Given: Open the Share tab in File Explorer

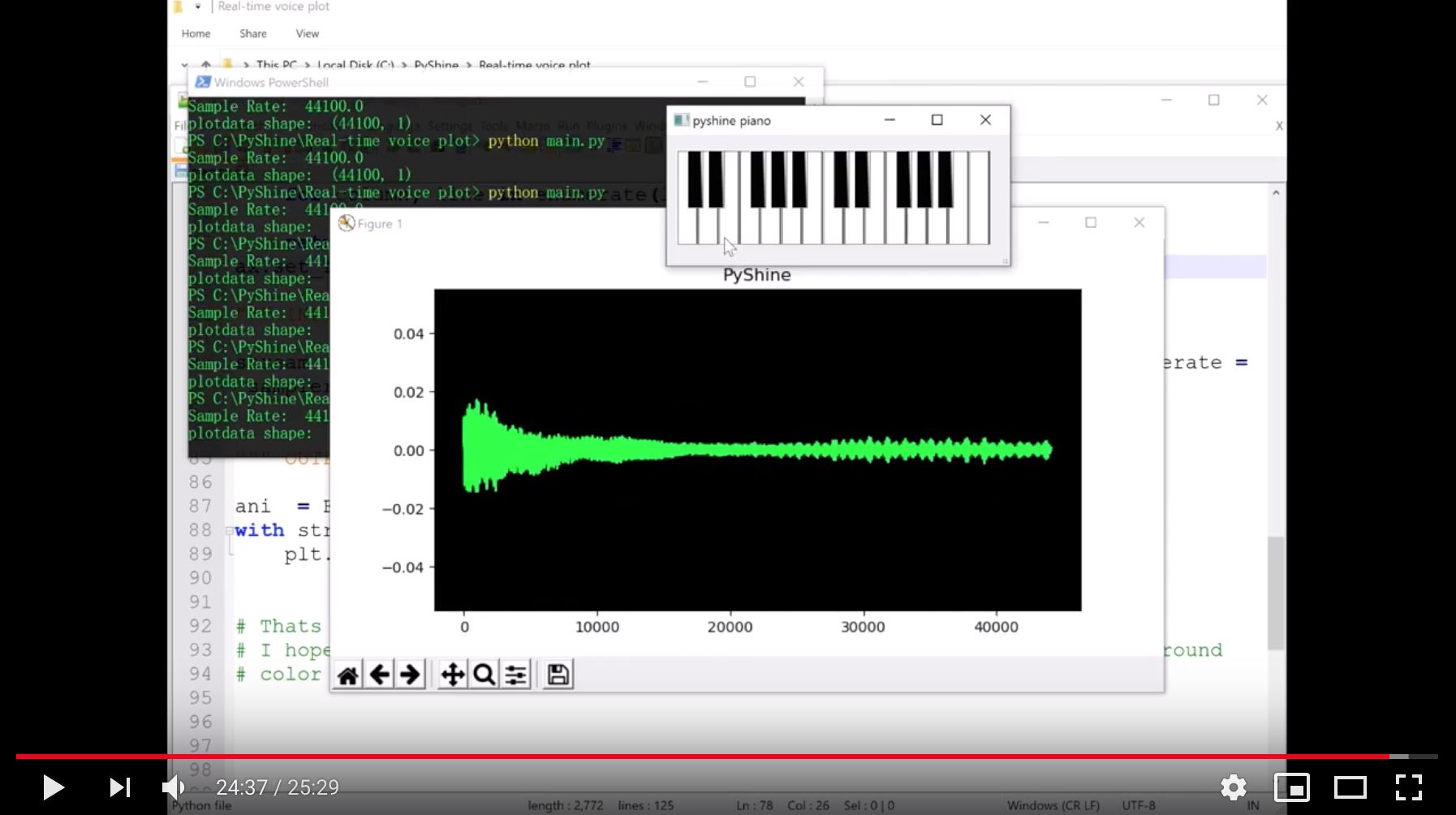Looking at the screenshot, I should pyautogui.click(x=253, y=33).
